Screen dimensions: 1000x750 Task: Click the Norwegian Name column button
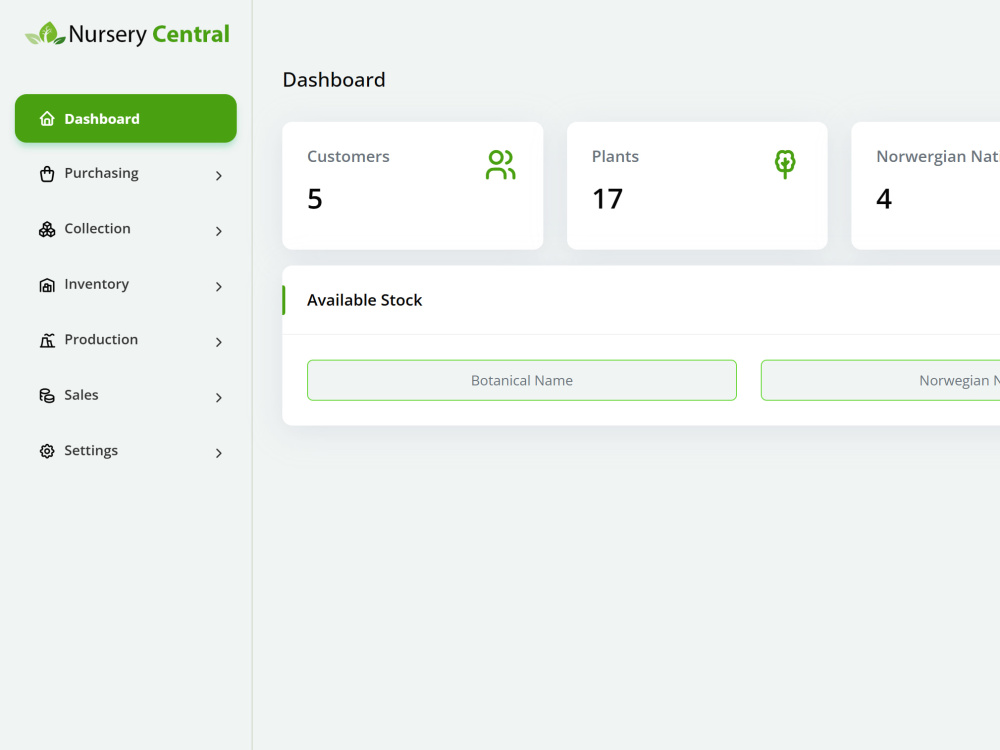point(881,380)
